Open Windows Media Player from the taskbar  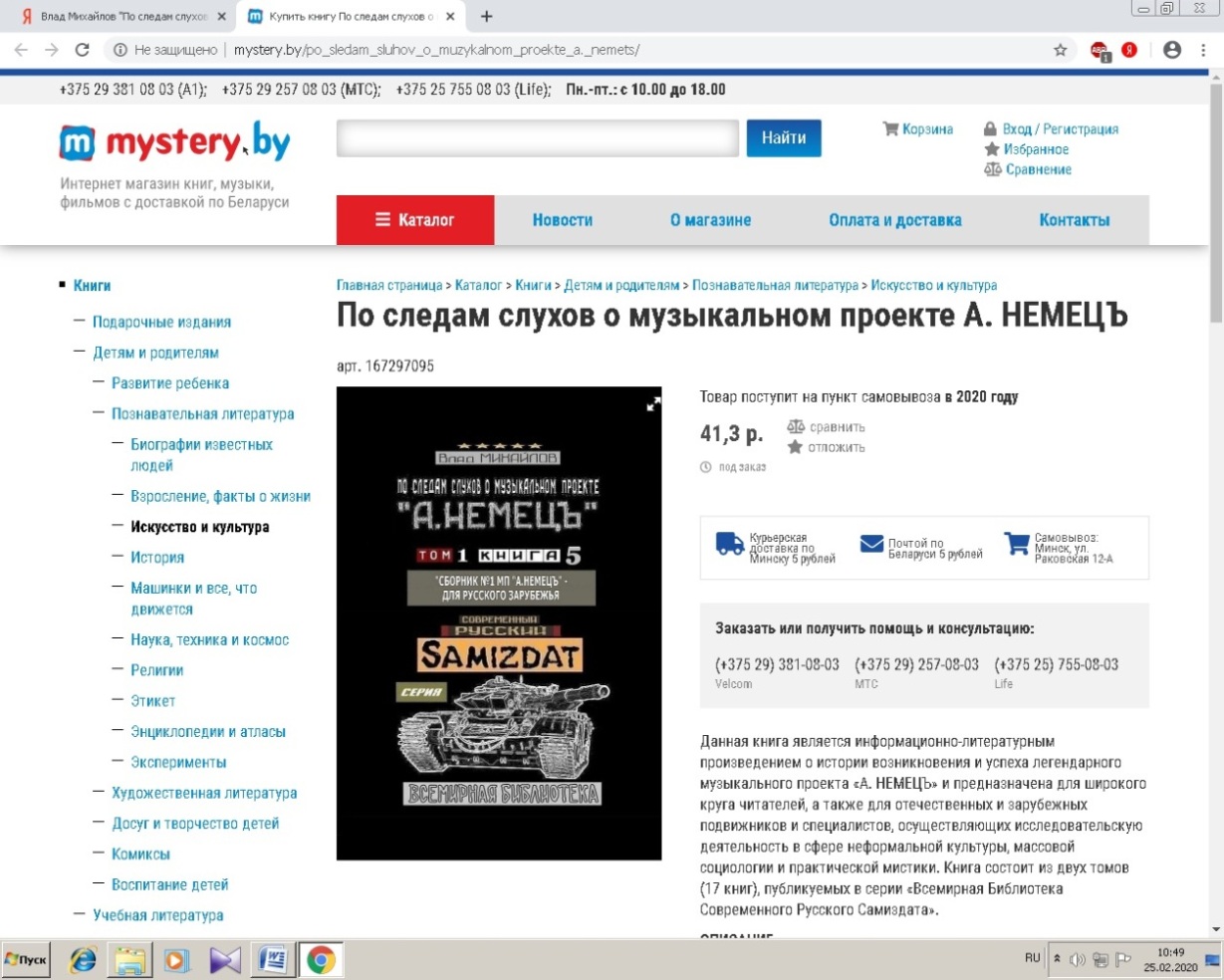point(176,960)
